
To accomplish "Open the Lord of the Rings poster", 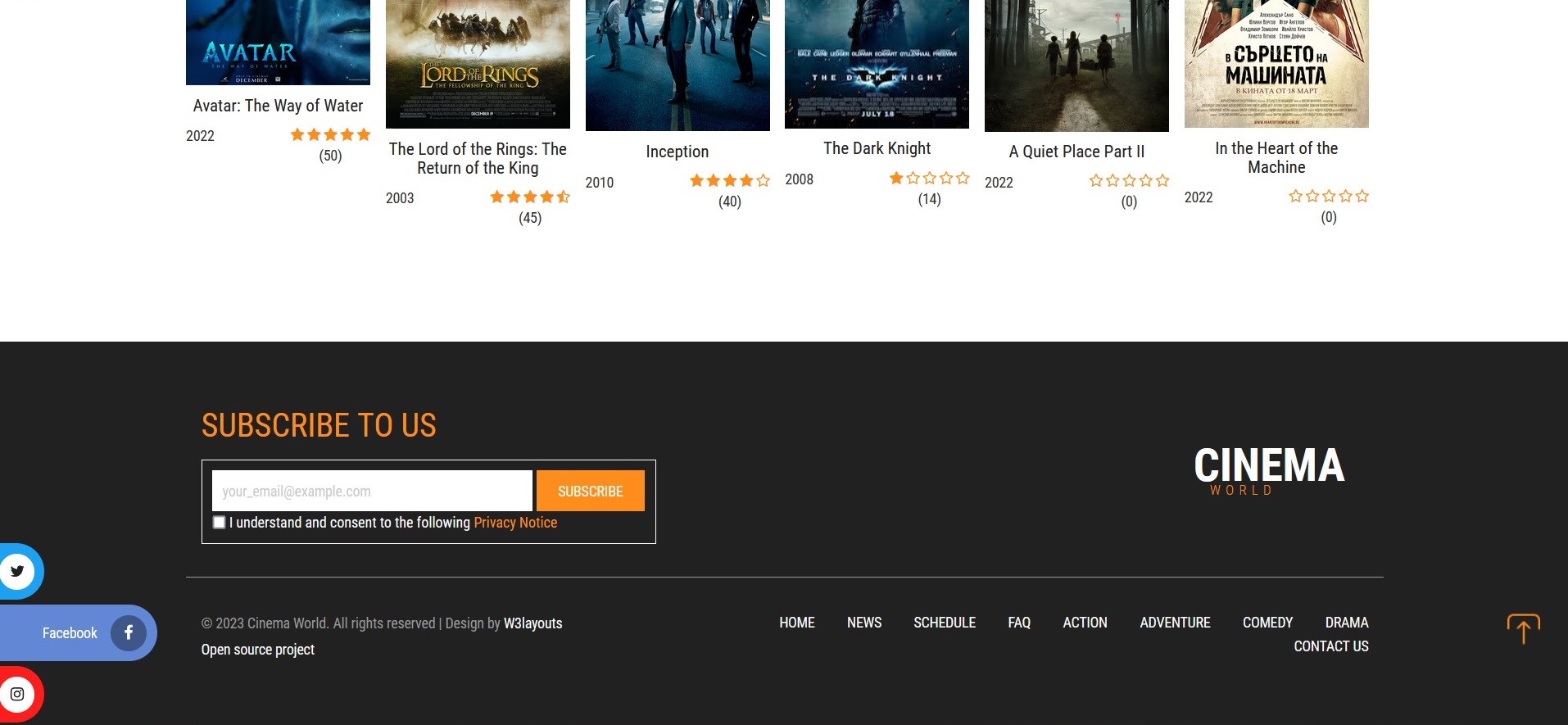I will click(x=478, y=64).
